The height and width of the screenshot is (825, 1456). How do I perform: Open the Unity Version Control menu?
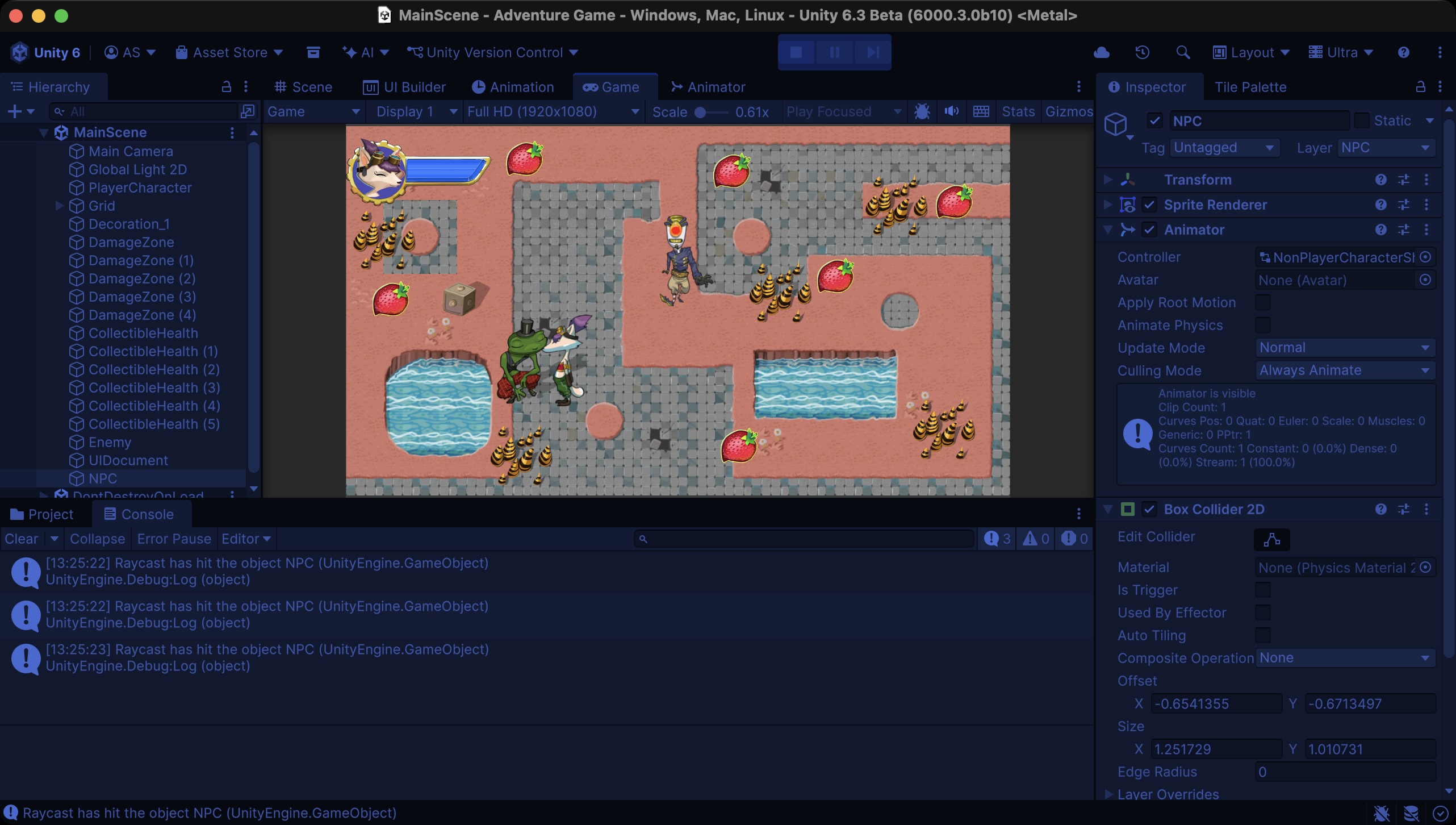click(x=492, y=52)
